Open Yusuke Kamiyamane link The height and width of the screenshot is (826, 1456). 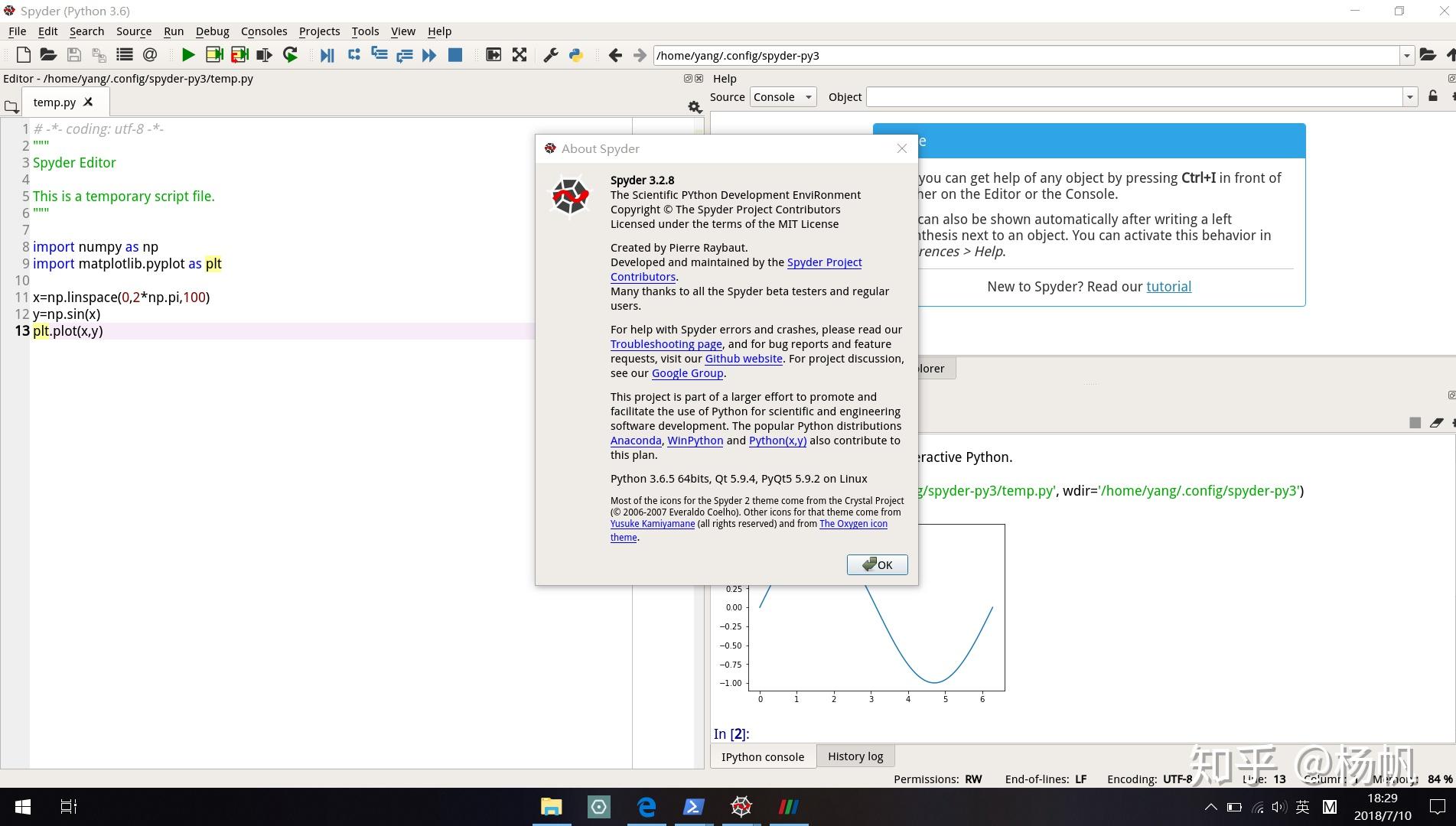click(653, 524)
